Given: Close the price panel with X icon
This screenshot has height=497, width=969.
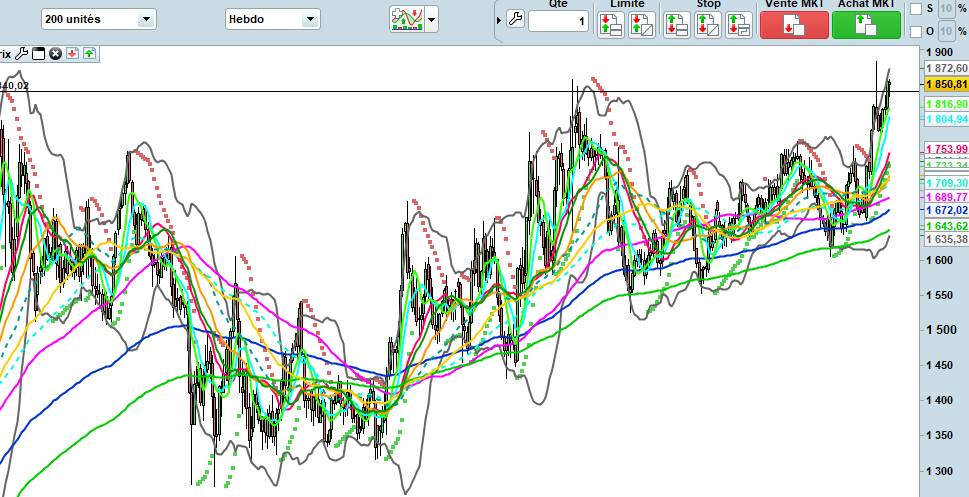Looking at the screenshot, I should click(x=55, y=54).
